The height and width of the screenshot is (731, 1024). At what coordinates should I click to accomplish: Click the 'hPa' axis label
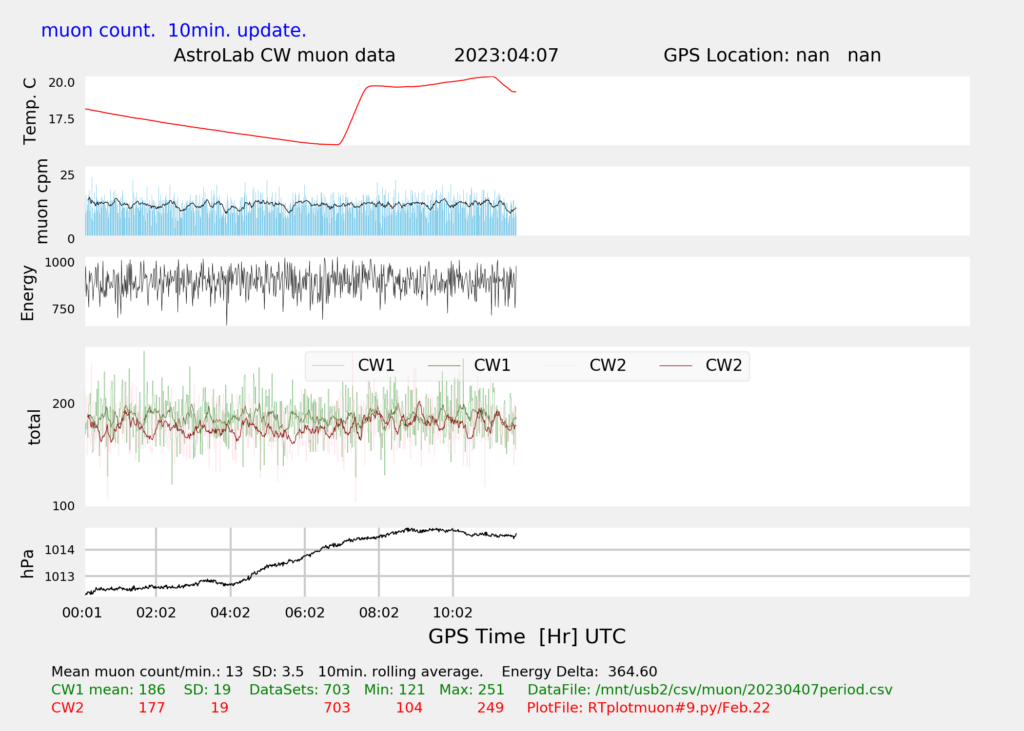29,562
